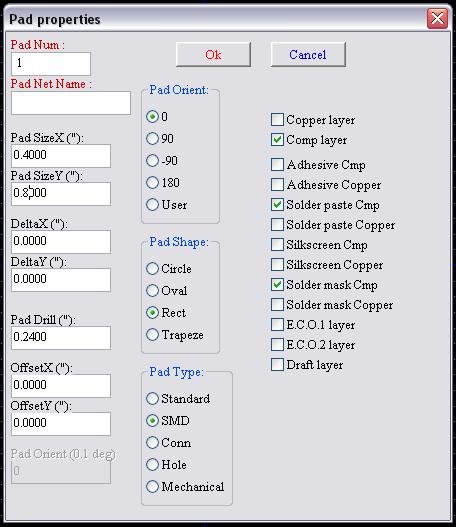Click the Cancel button
This screenshot has width=456, height=527.
pos(308,54)
